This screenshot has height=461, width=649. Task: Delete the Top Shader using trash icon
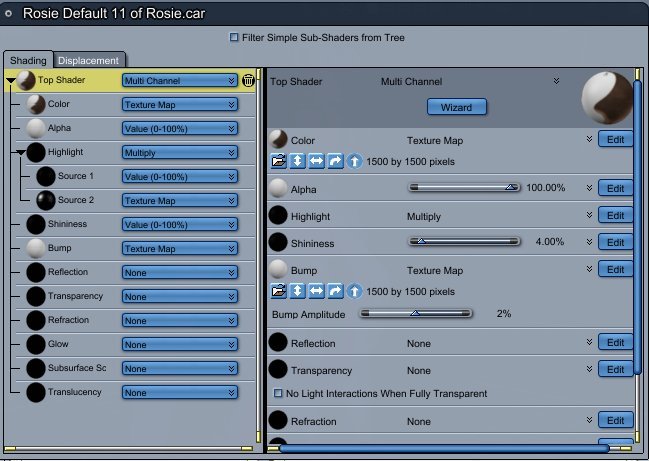(248, 80)
